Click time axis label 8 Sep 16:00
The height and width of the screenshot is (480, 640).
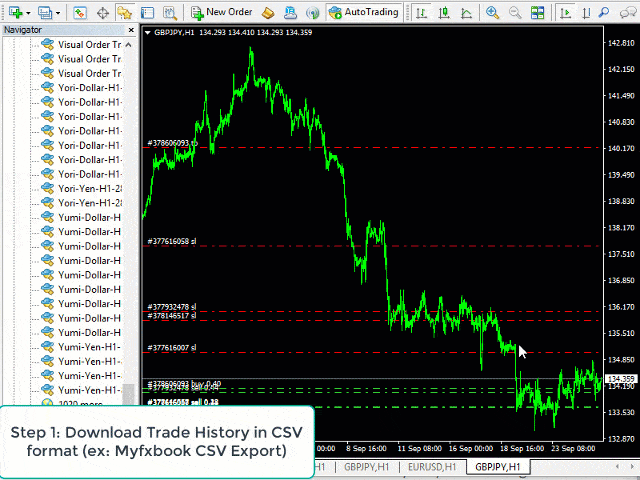tap(366, 448)
